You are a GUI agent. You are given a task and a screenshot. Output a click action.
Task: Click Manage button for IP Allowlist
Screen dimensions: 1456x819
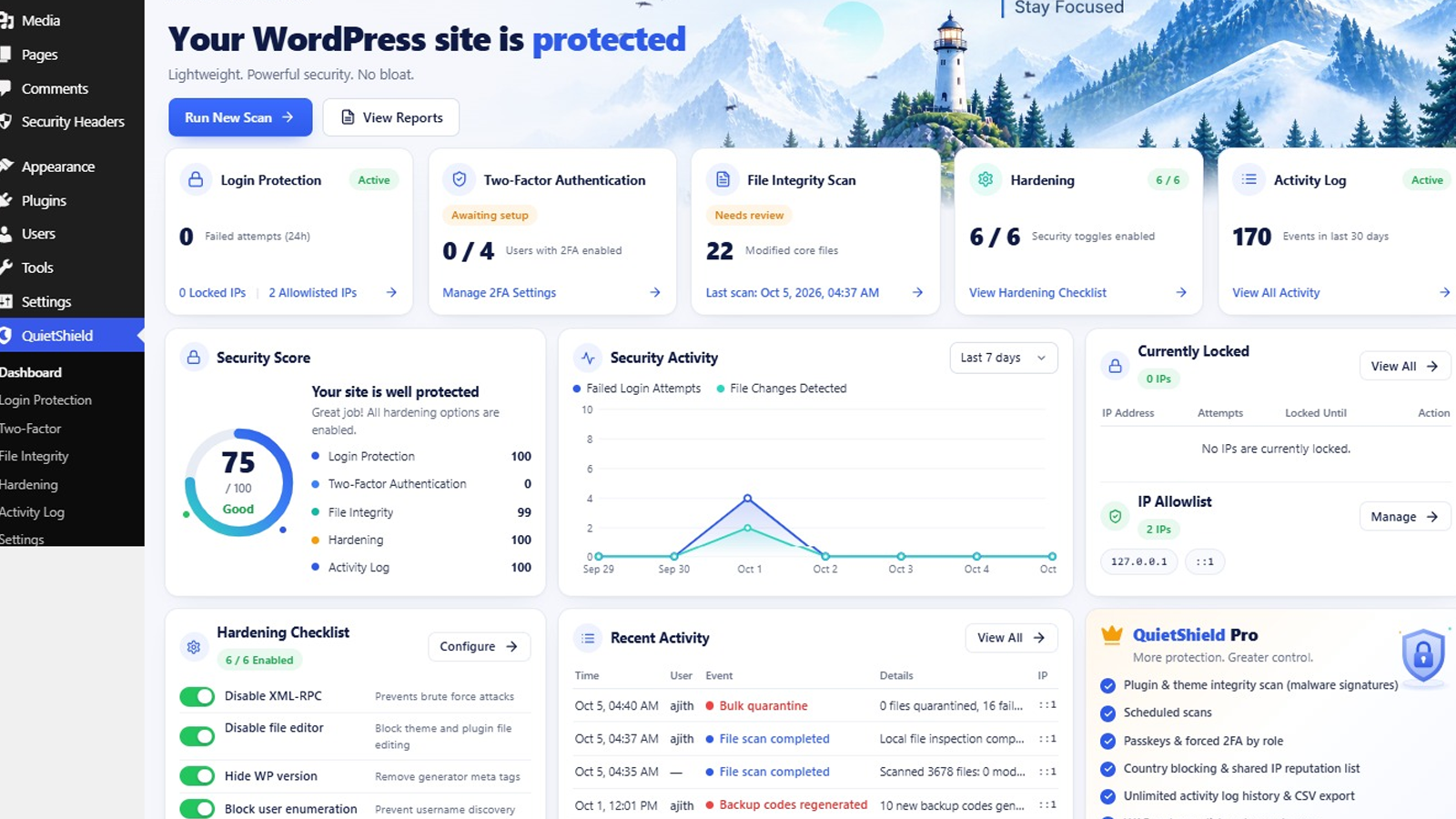point(1404,516)
